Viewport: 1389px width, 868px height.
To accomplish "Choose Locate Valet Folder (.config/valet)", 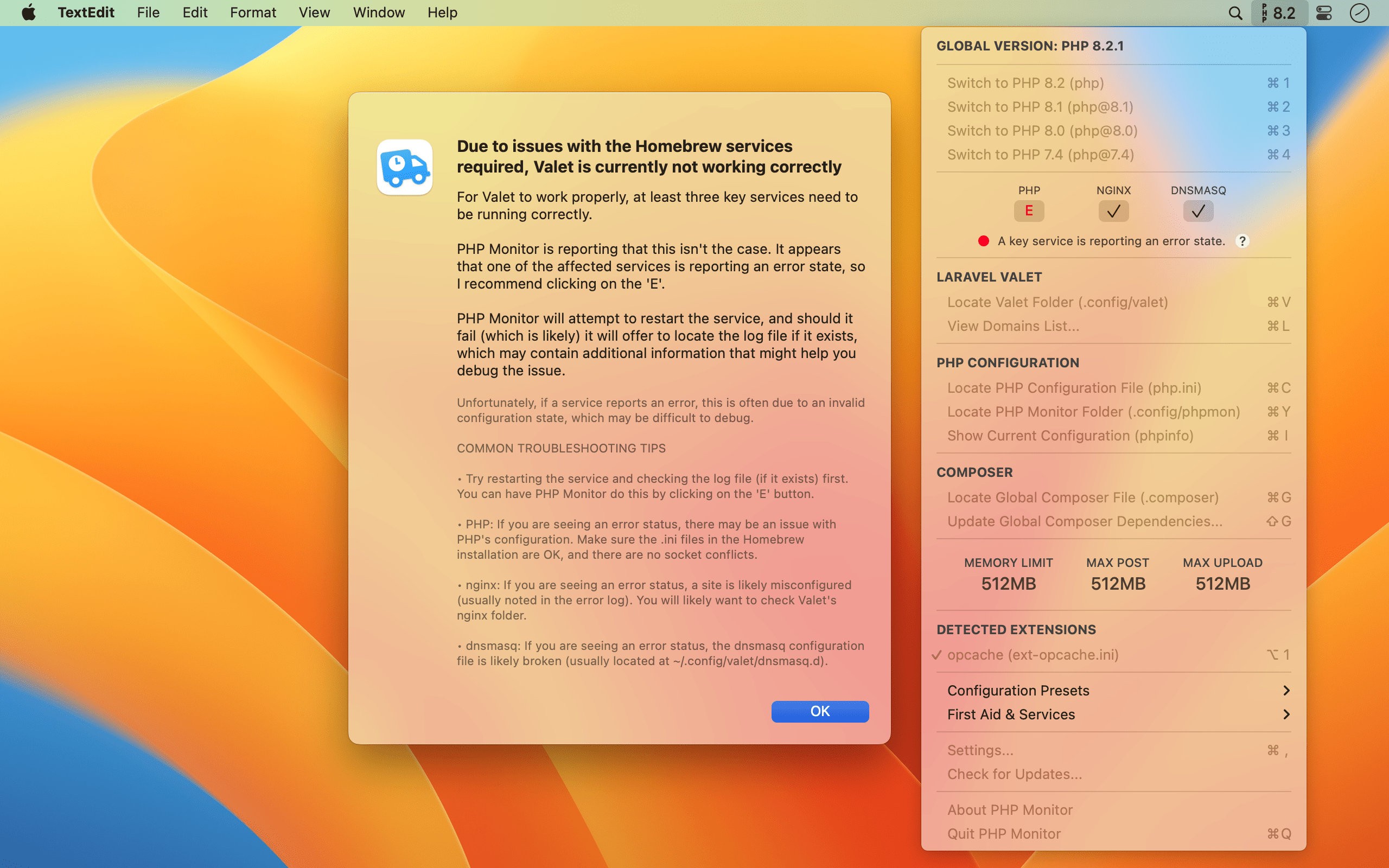I will 1113,302.
